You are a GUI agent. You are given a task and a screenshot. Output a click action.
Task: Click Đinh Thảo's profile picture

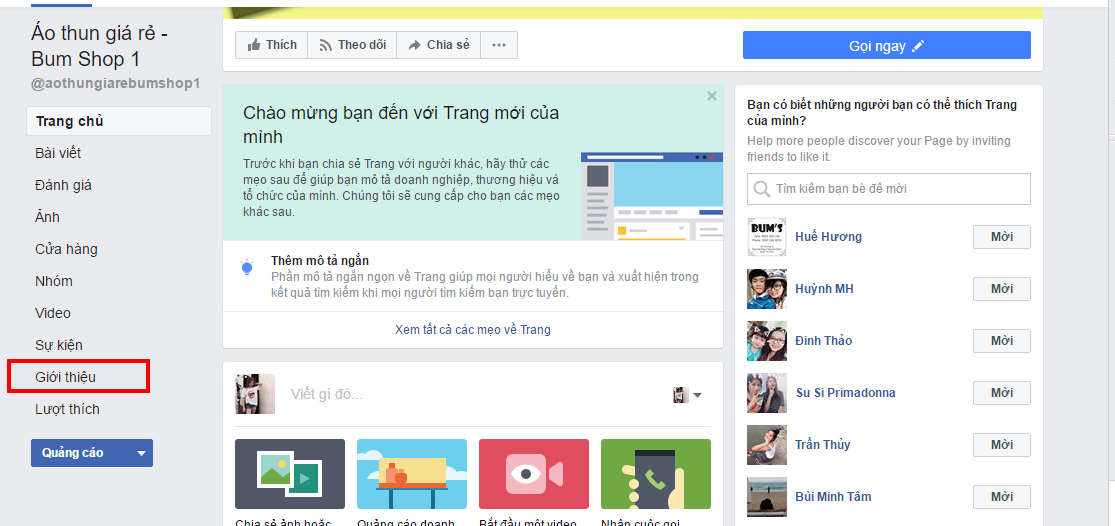click(x=767, y=340)
